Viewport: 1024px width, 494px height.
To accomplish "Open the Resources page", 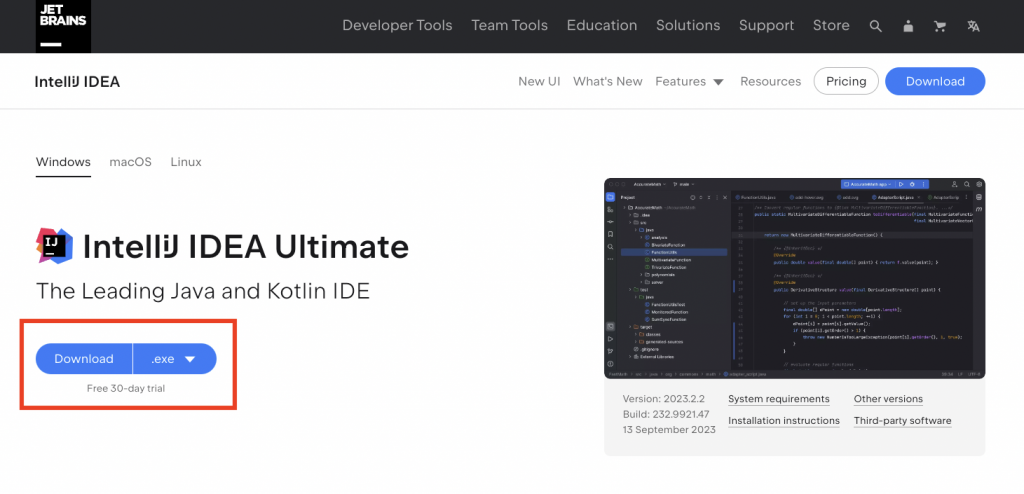I will [770, 82].
